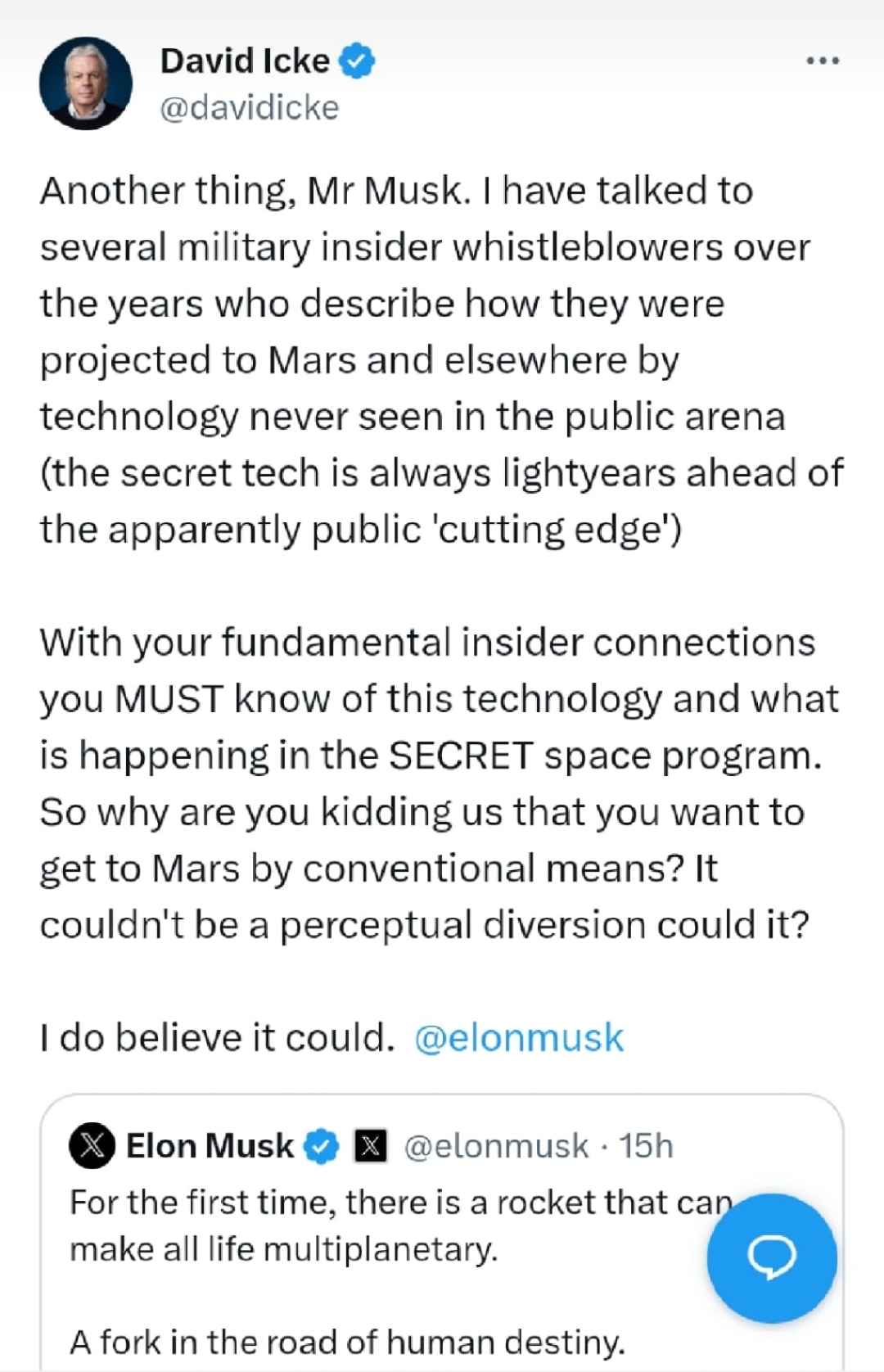Tap the verified badge beside David Icke
Image resolution: width=884 pixels, height=1372 pixels.
(357, 61)
